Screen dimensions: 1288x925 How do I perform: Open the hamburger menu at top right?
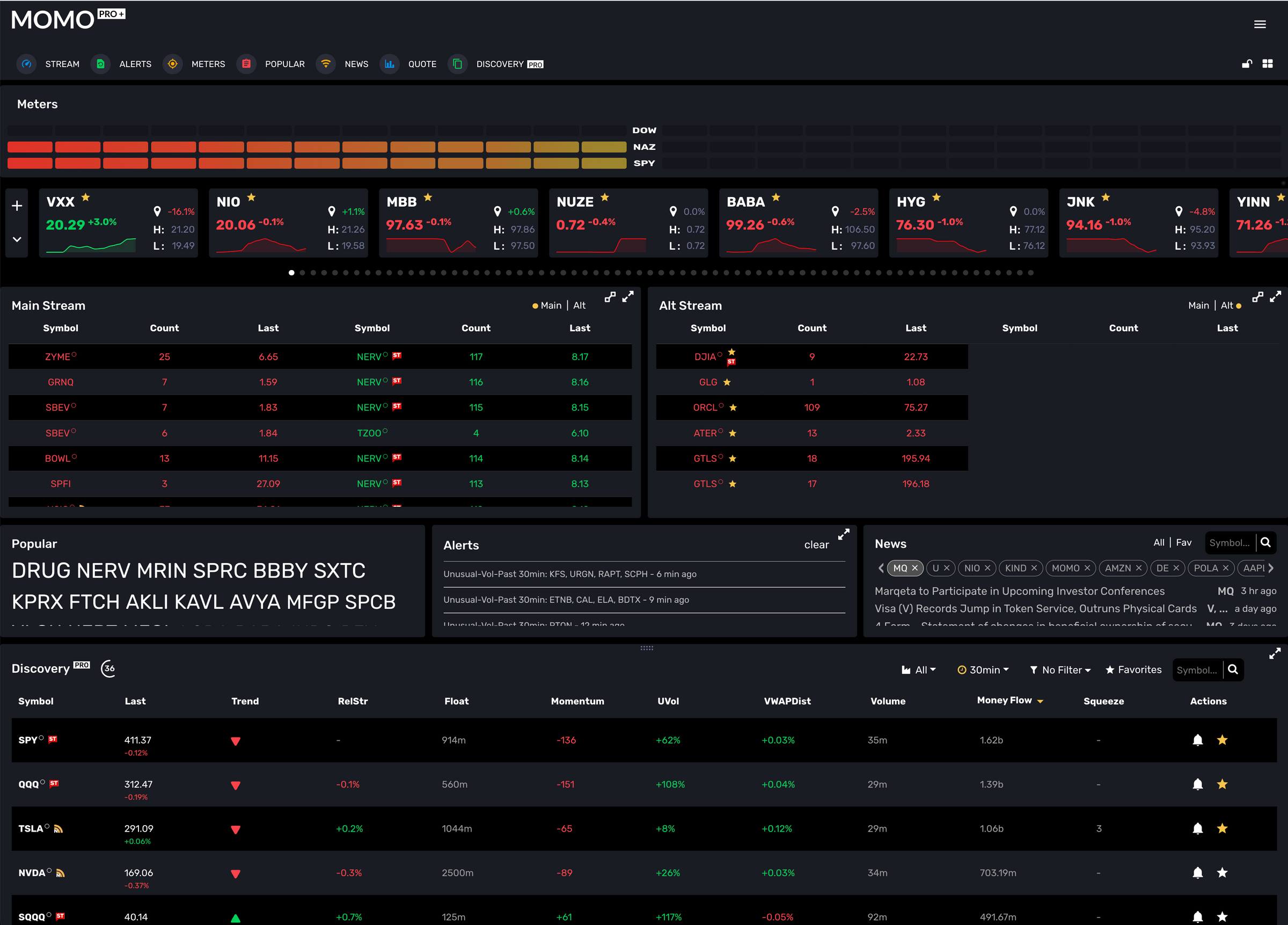1260,24
